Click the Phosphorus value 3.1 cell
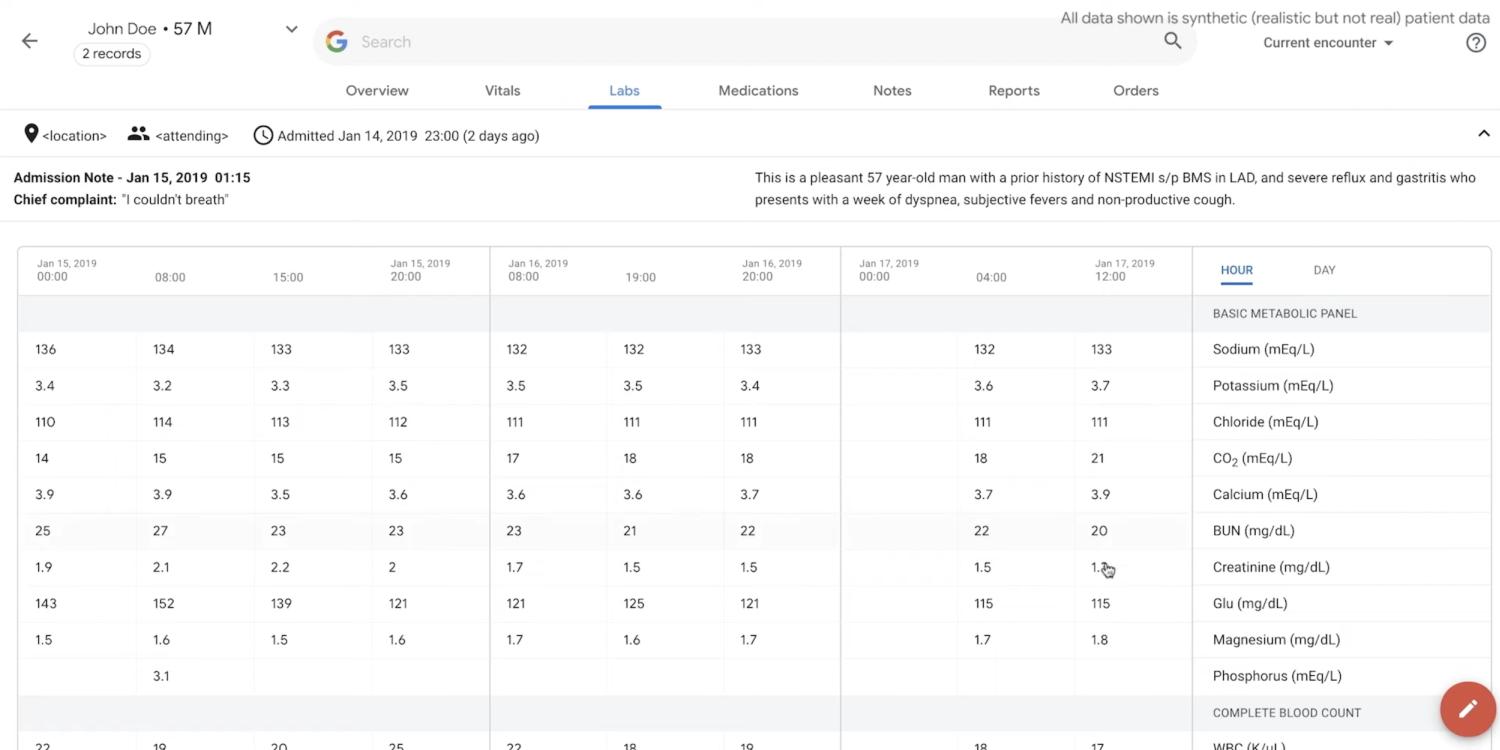The image size is (1500, 750). point(161,676)
